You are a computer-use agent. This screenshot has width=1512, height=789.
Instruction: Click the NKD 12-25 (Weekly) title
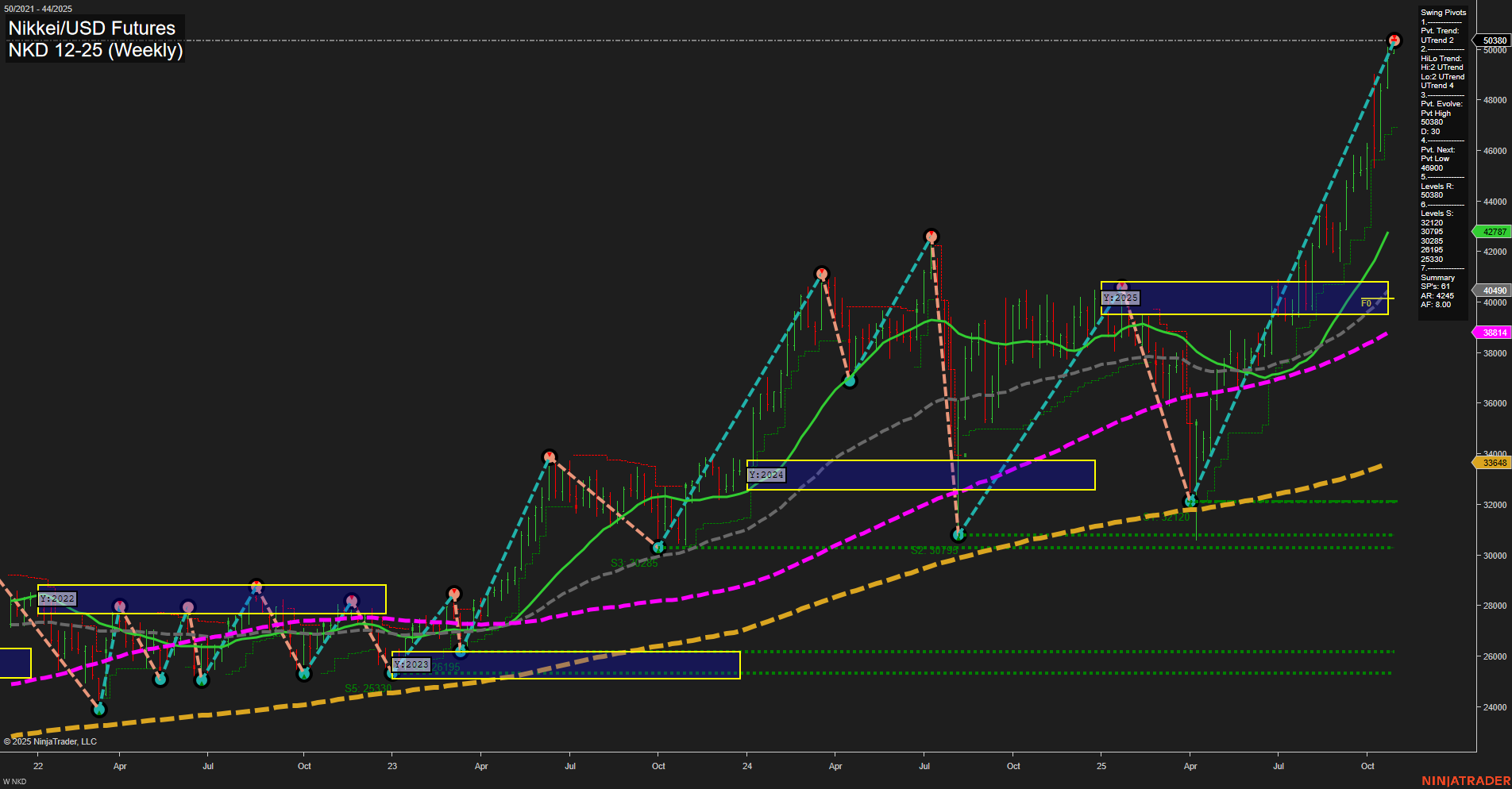(x=95, y=51)
